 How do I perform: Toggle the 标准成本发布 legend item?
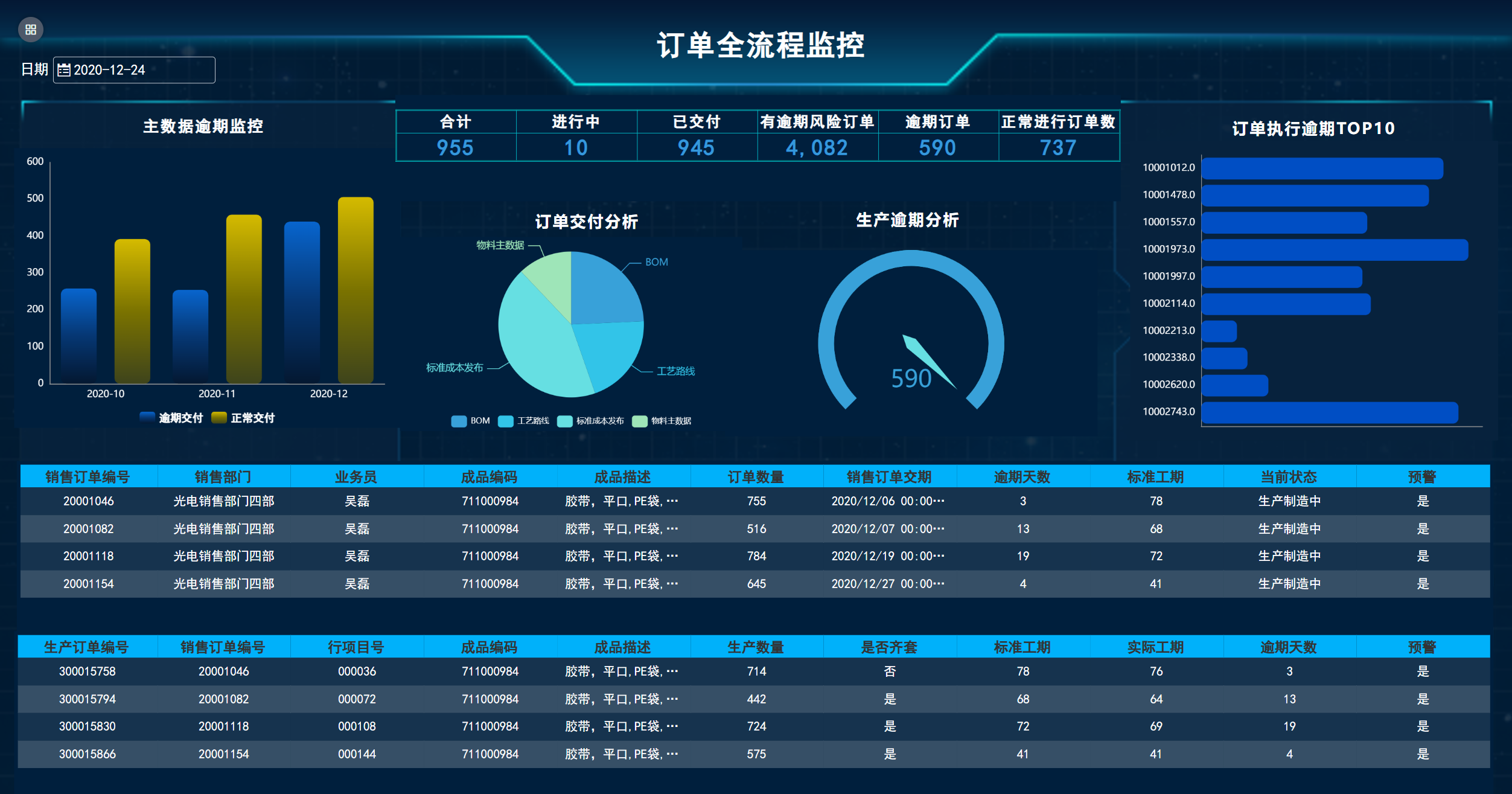pyautogui.click(x=591, y=421)
